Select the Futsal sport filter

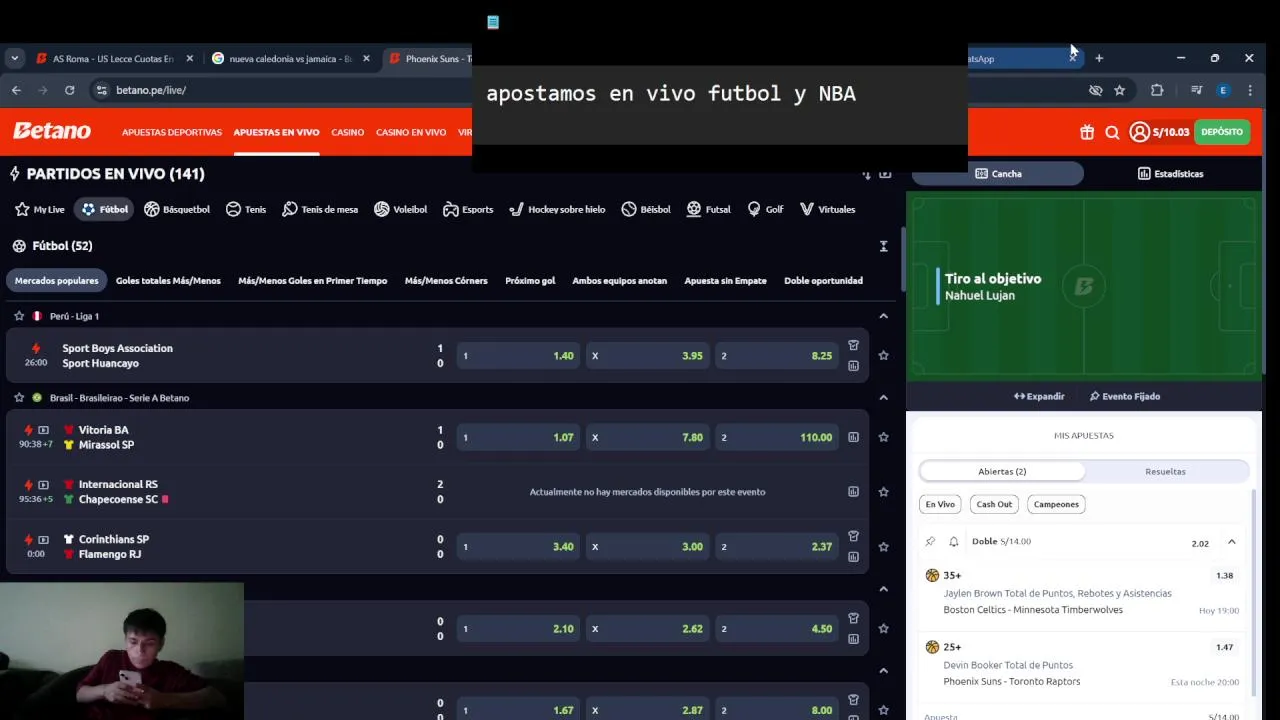tap(708, 209)
